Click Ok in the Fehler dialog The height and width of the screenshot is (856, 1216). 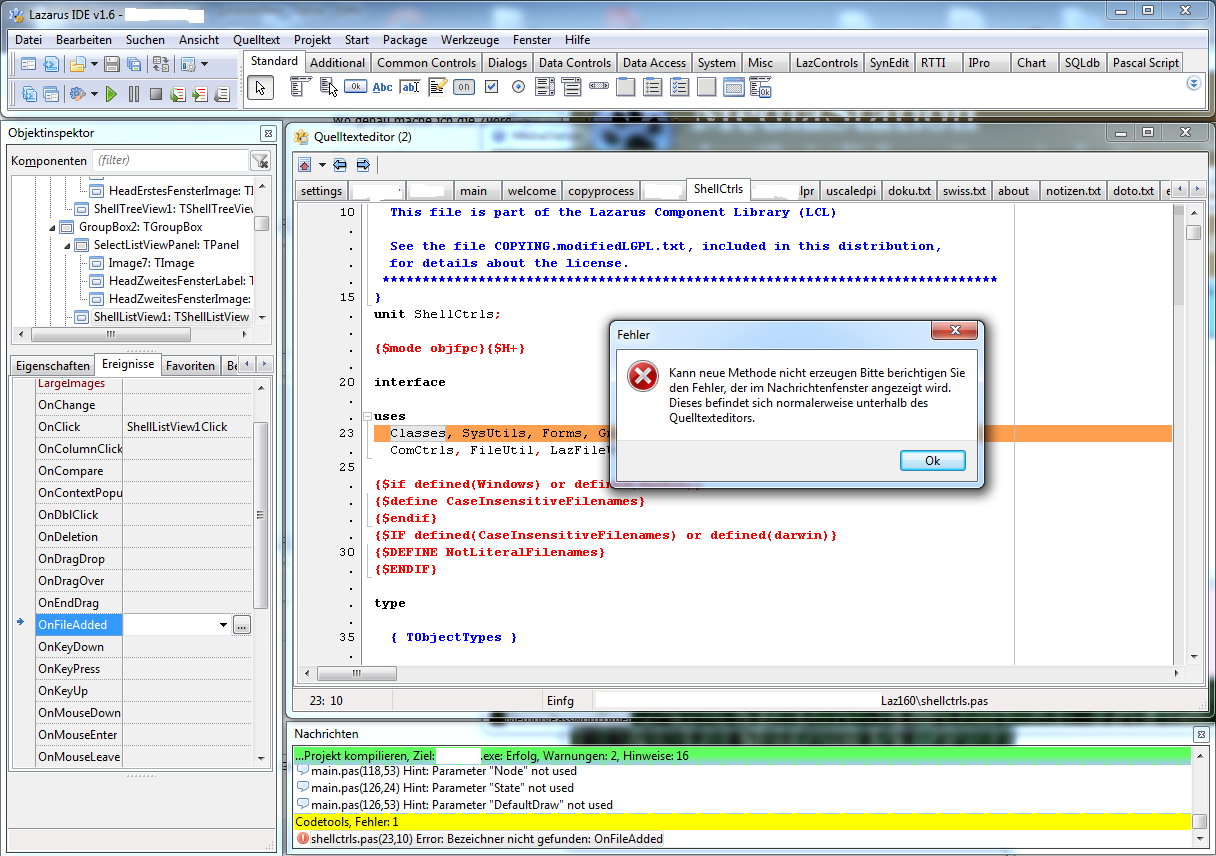(932, 461)
